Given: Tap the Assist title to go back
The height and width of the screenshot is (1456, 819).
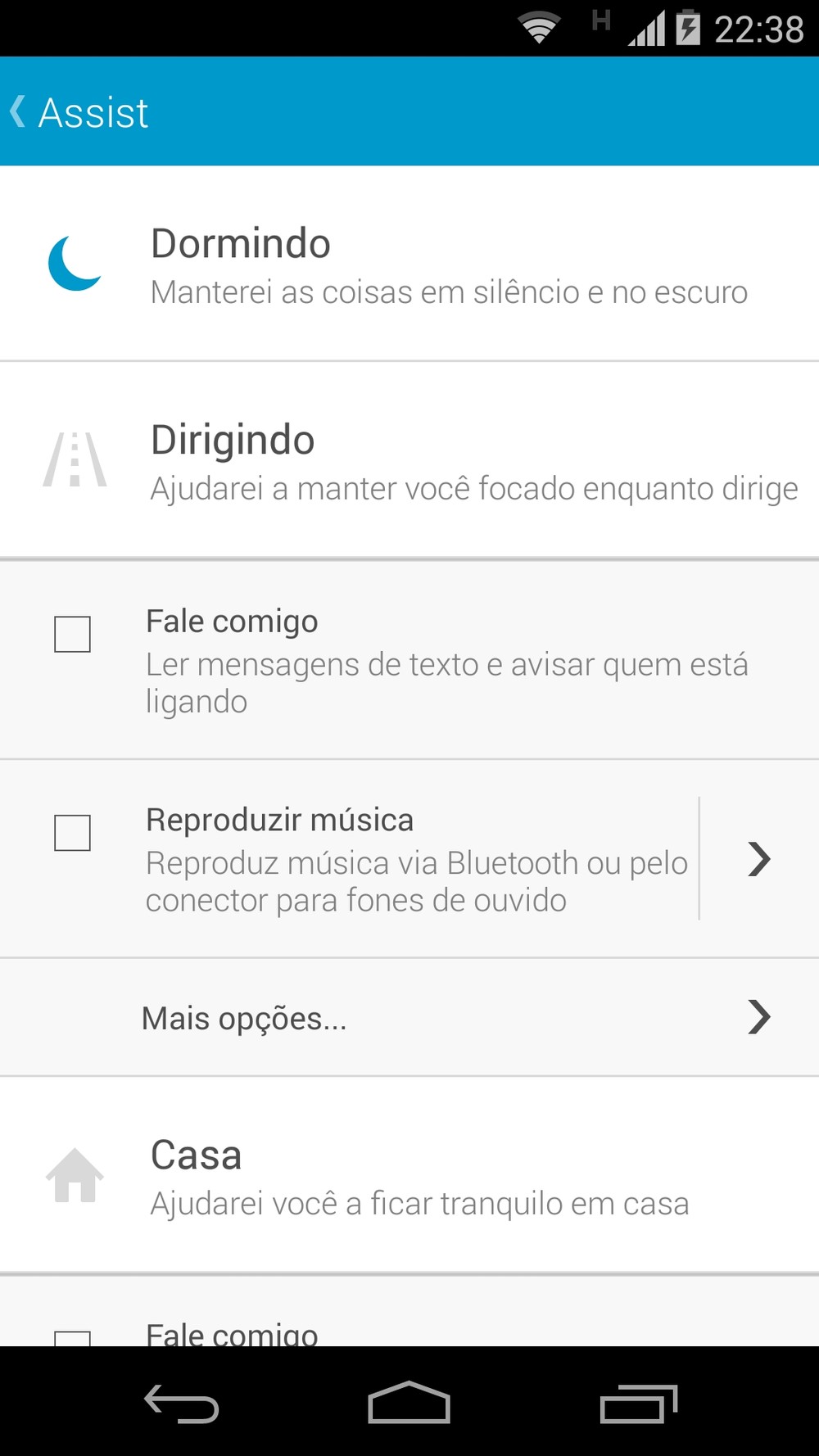Looking at the screenshot, I should tap(93, 112).
